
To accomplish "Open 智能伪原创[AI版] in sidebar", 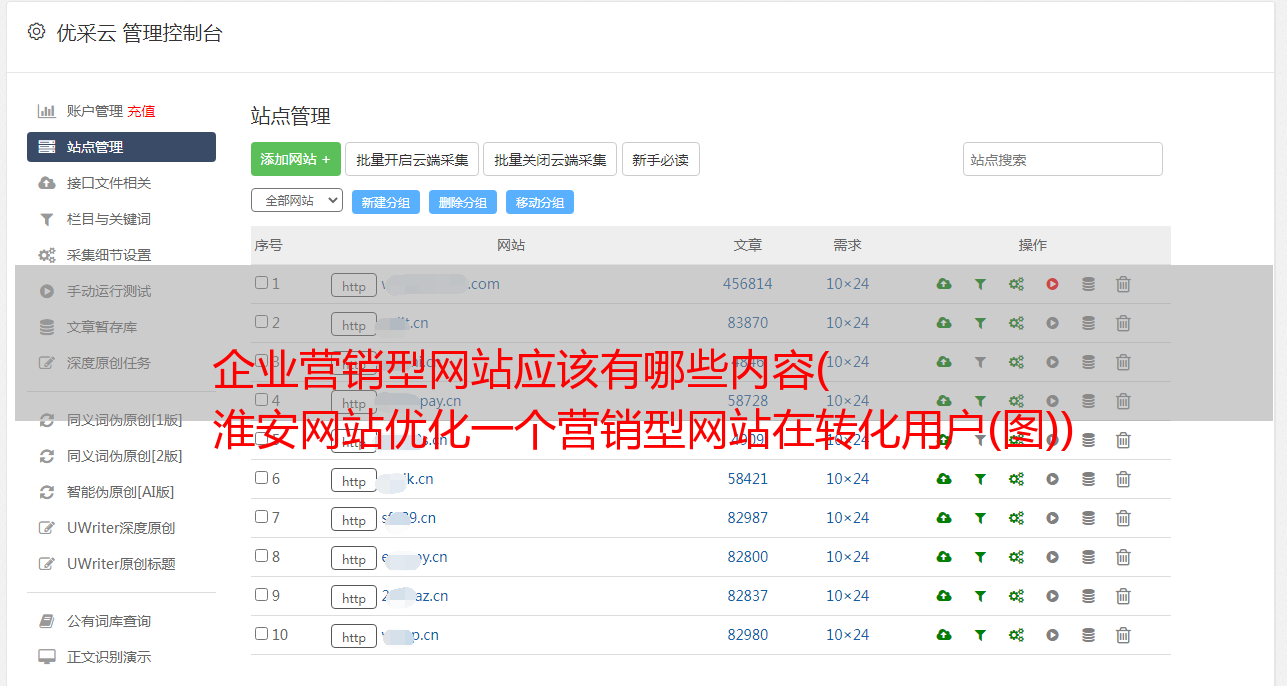I will [x=121, y=492].
